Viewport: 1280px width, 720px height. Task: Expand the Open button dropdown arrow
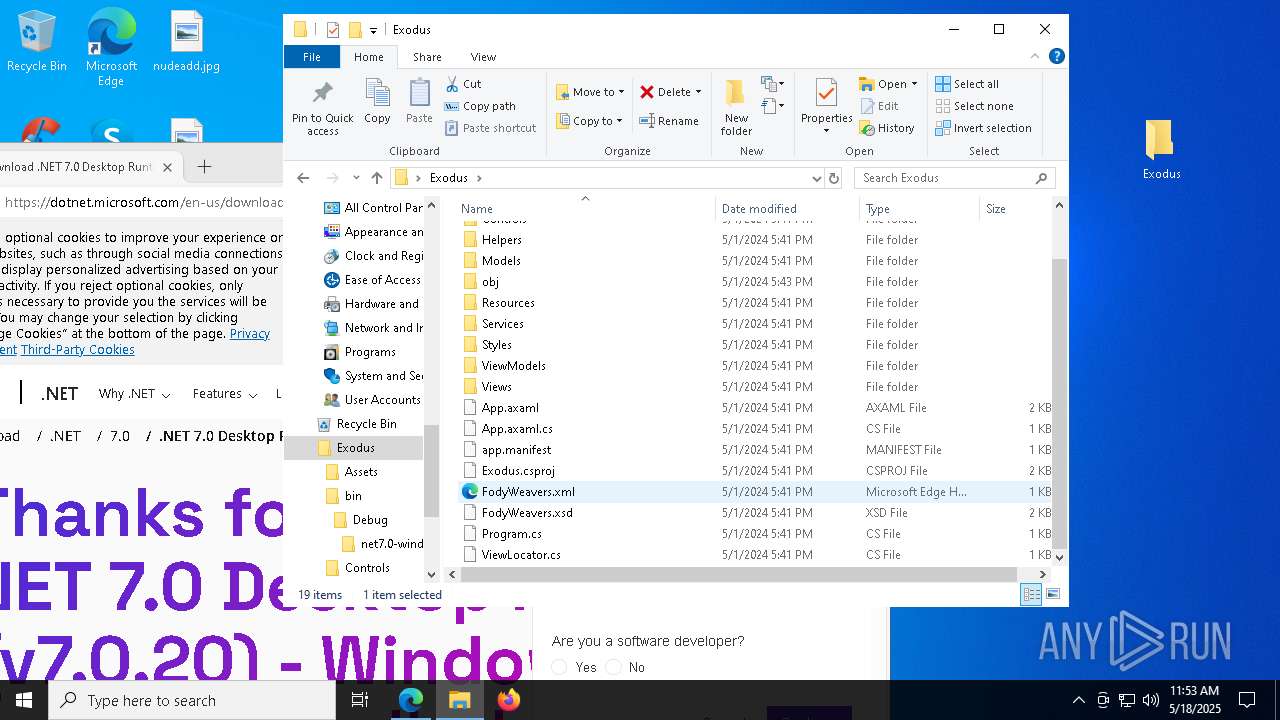pos(914,84)
